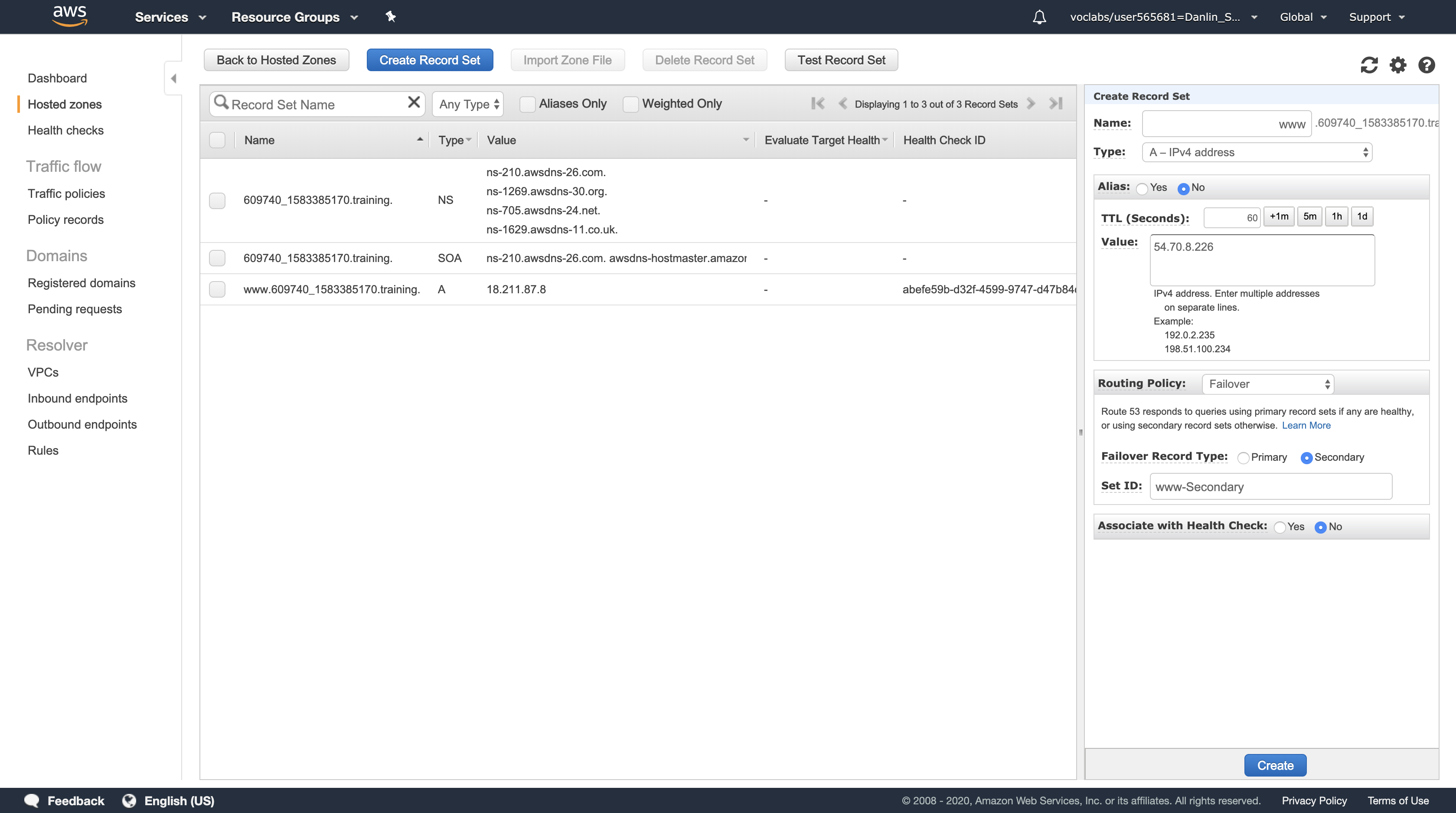Expand the Any Type filter
This screenshot has height=813, width=1456.
pos(468,104)
